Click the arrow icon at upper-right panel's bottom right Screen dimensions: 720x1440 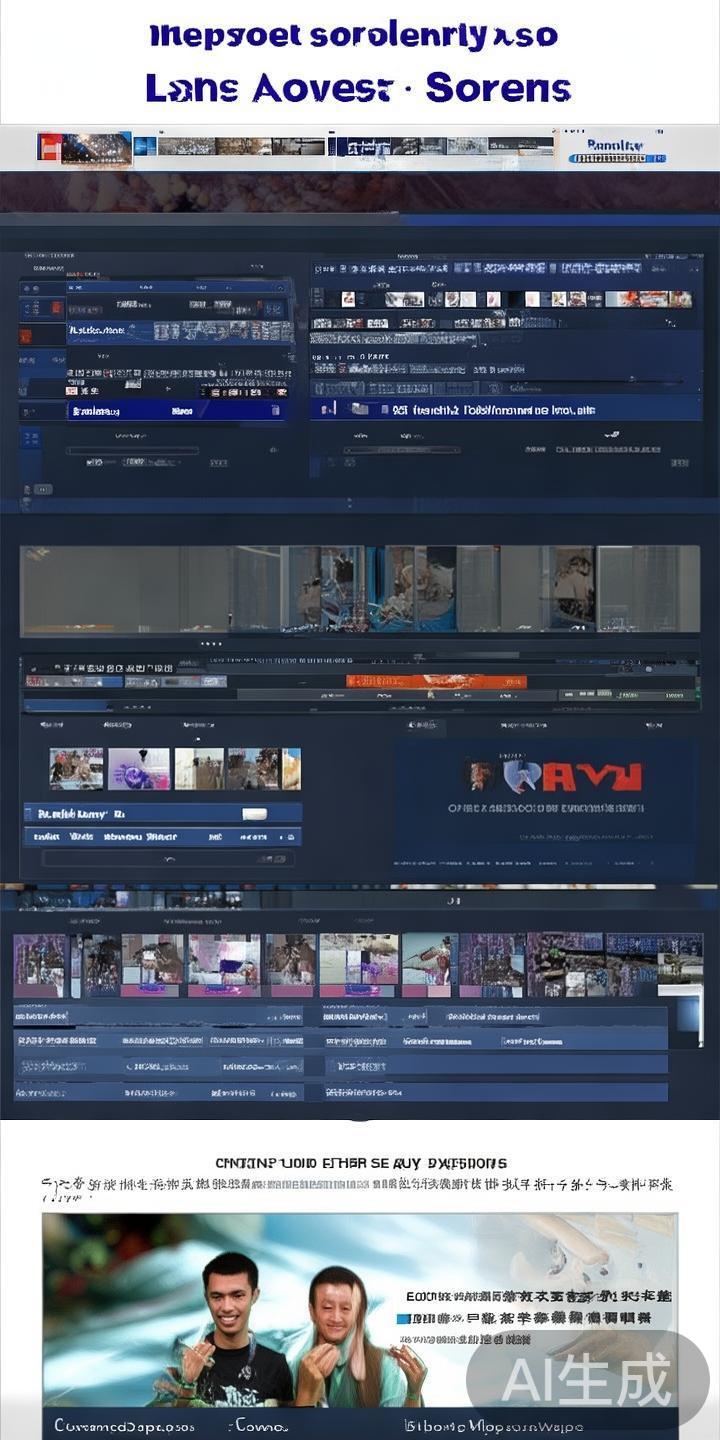pyautogui.click(x=611, y=436)
